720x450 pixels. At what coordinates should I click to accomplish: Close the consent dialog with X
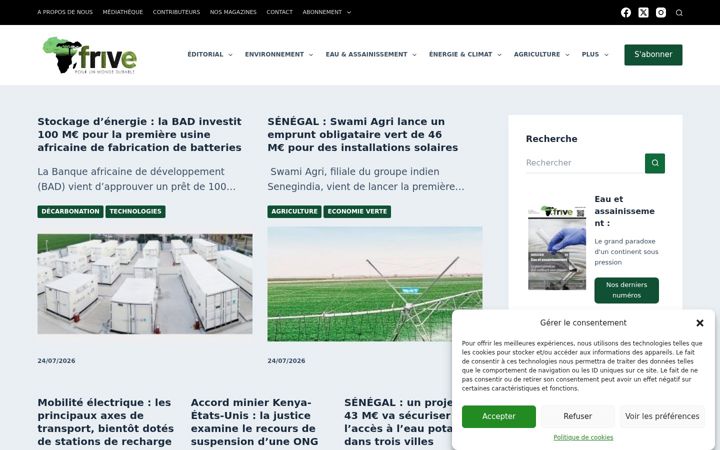(x=700, y=323)
